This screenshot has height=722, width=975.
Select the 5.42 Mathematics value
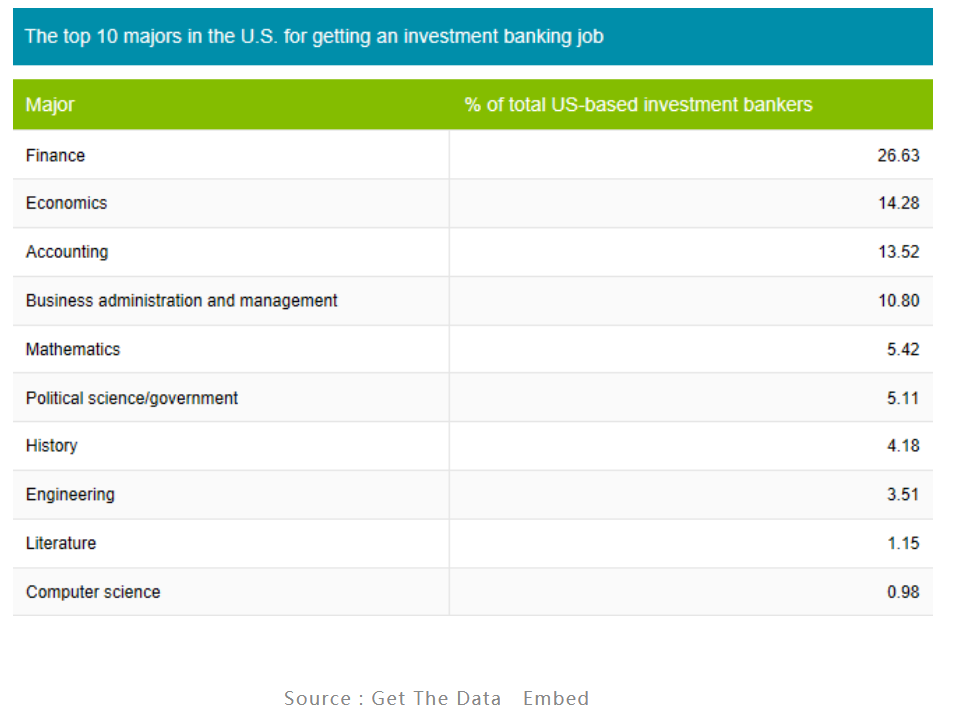click(902, 349)
